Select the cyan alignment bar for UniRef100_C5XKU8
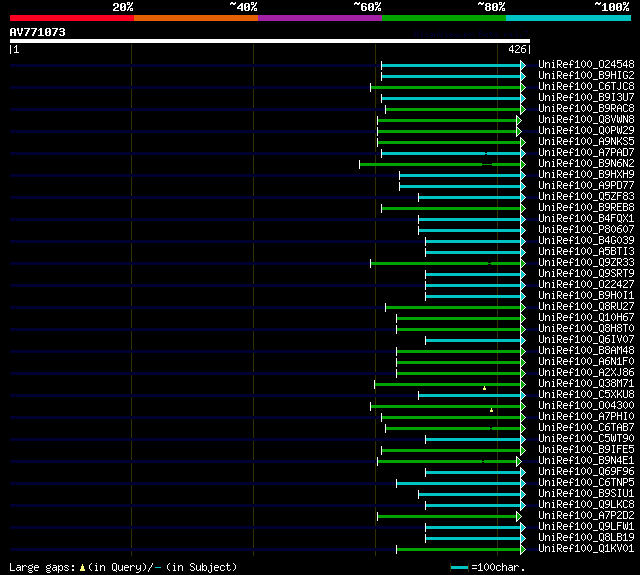 469,395
